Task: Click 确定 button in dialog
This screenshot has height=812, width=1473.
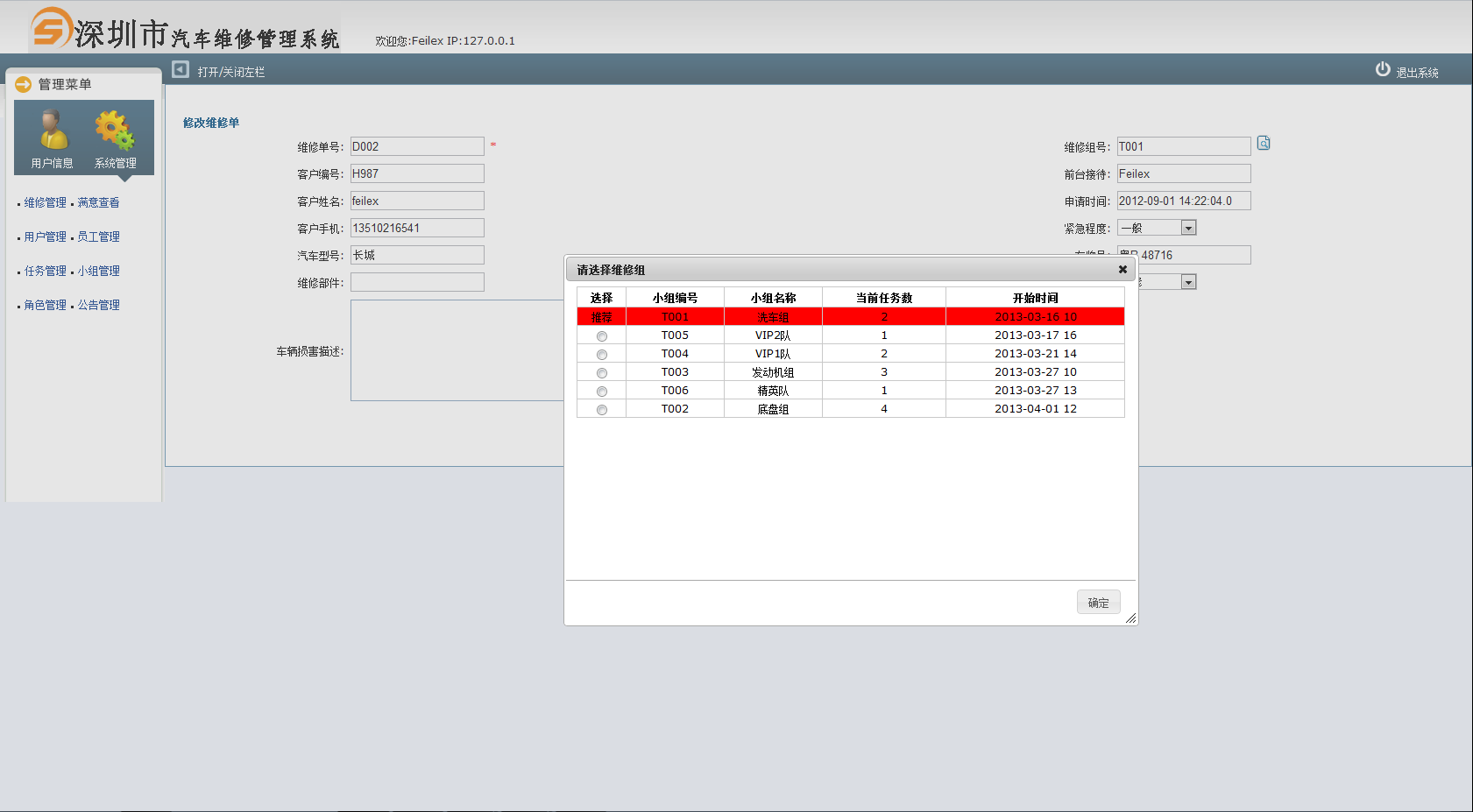Action: click(1099, 603)
